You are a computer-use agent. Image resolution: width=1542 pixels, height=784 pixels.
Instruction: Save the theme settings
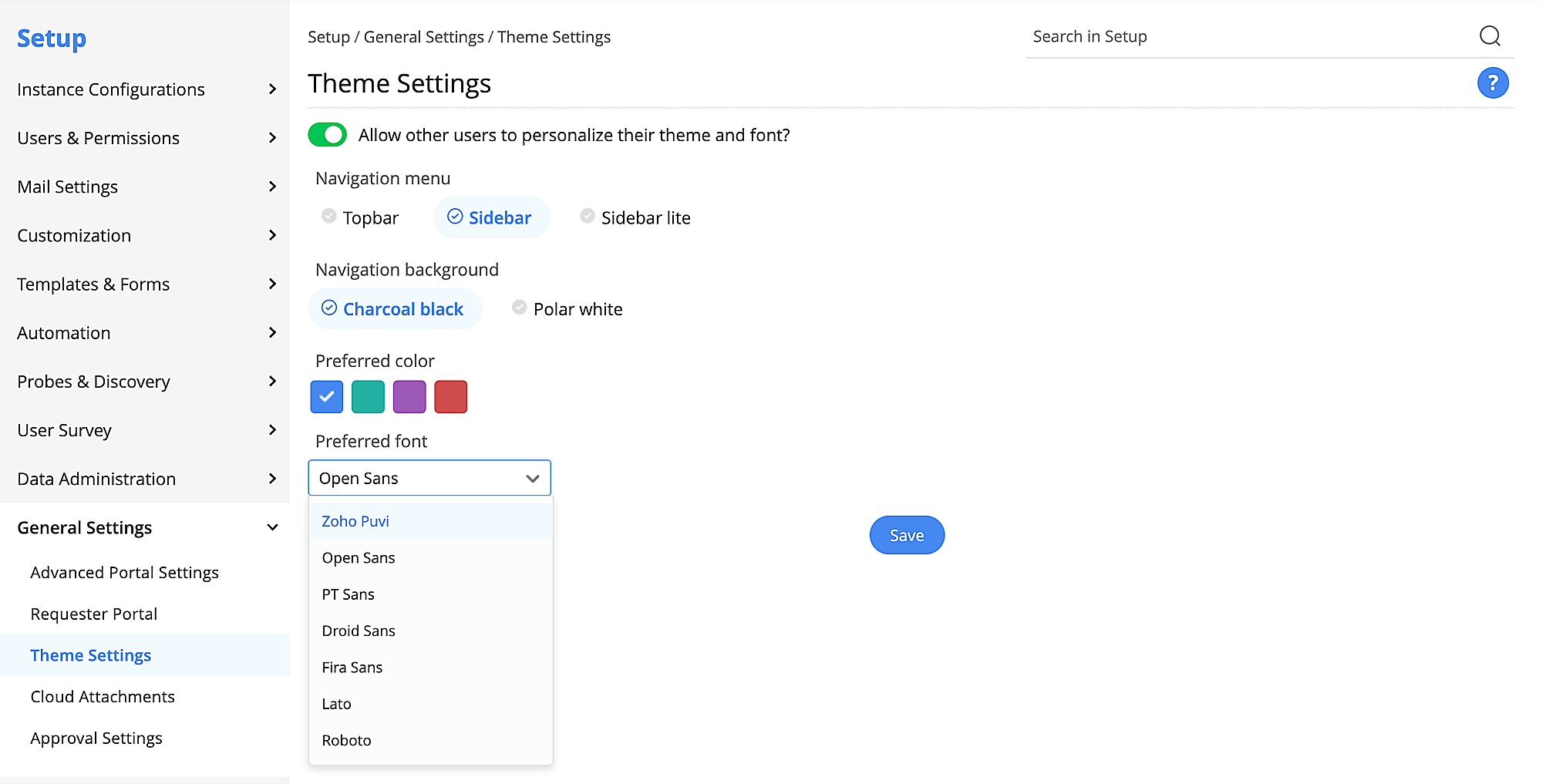(907, 535)
